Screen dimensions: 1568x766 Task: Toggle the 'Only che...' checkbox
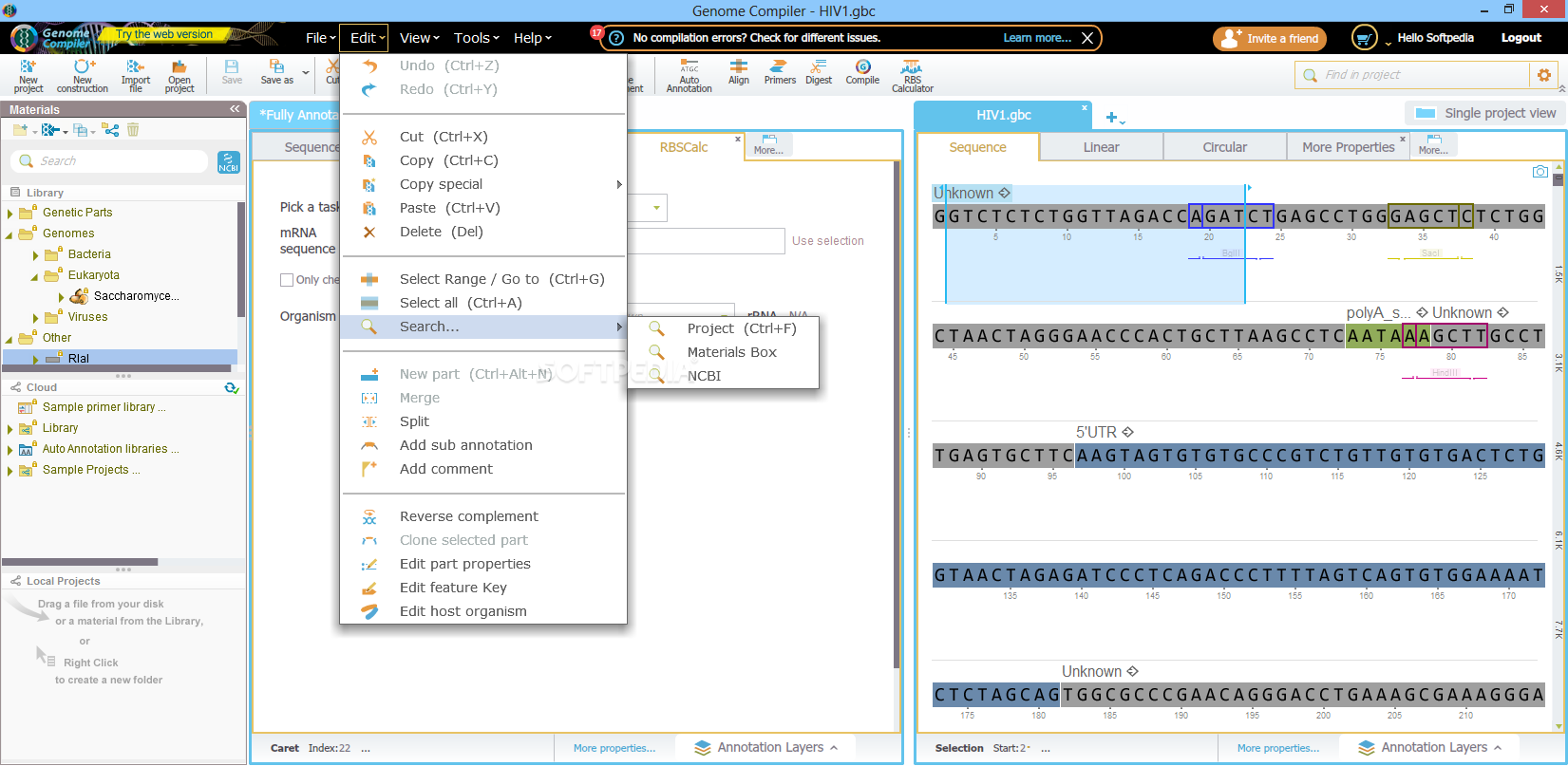(287, 280)
